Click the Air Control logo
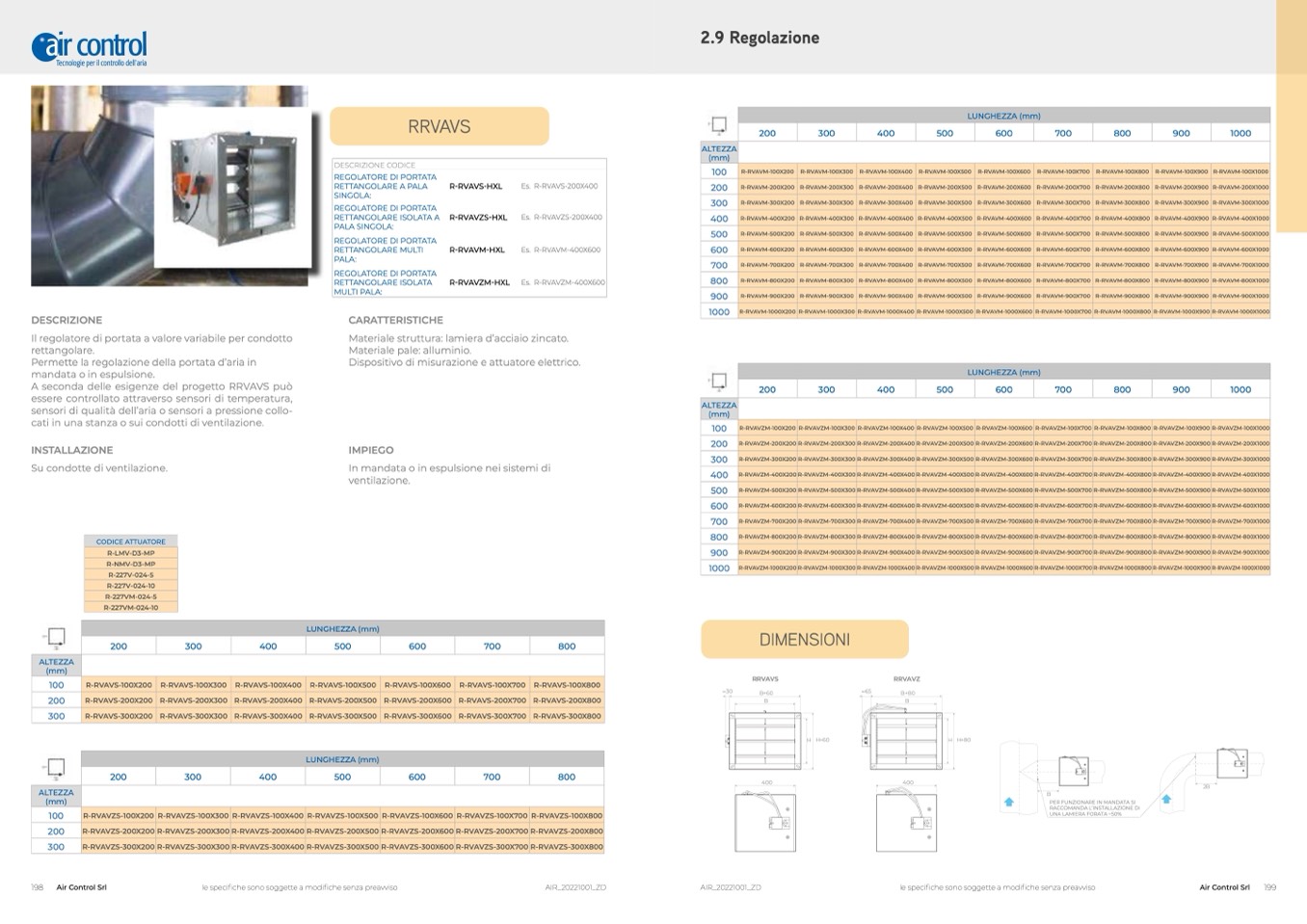Viewport: 1307px width, 924px height. pos(90,47)
